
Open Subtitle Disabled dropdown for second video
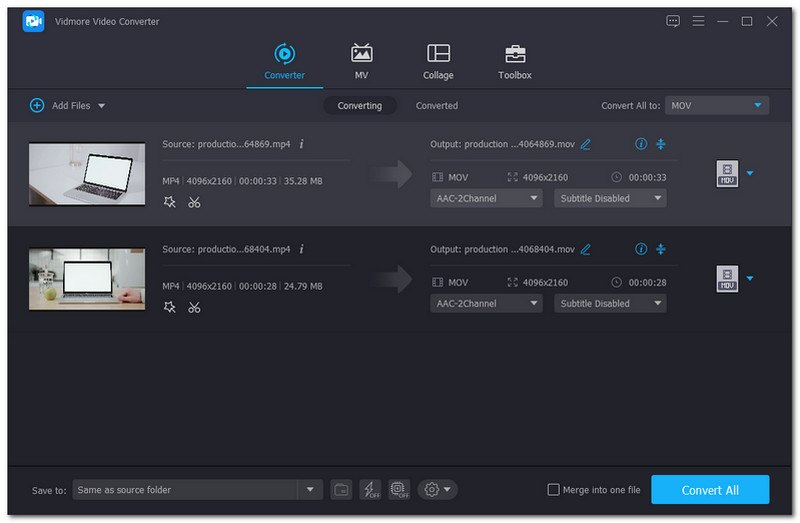(x=610, y=303)
